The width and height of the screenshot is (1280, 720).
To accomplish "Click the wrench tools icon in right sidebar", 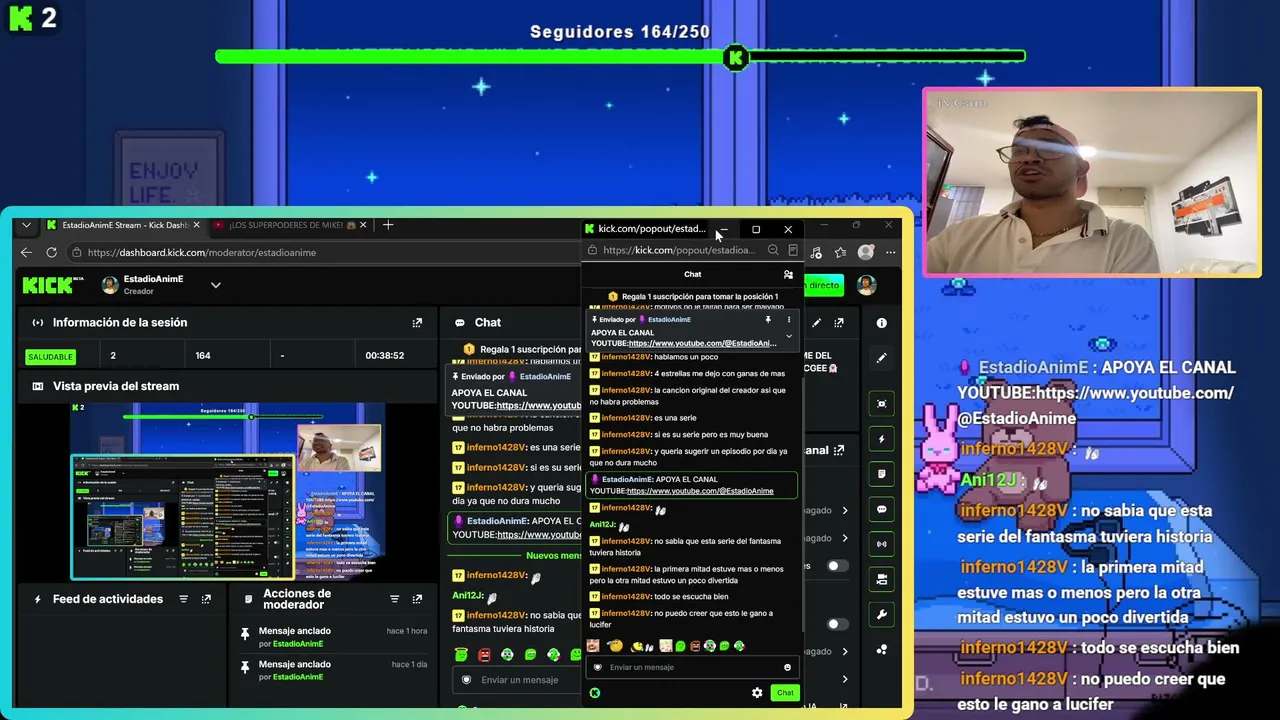I will coord(881,614).
